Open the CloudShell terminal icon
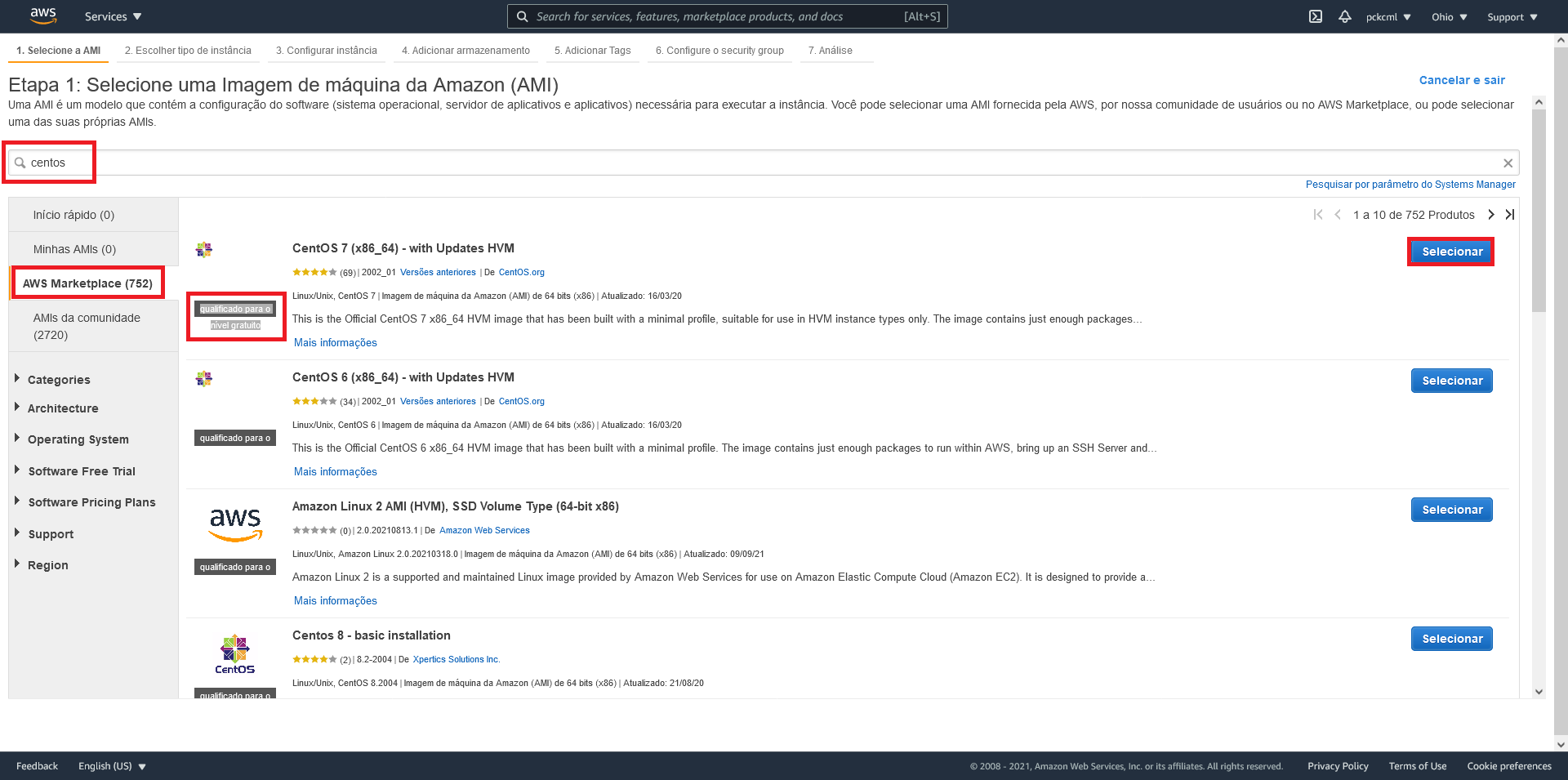 click(x=1316, y=16)
